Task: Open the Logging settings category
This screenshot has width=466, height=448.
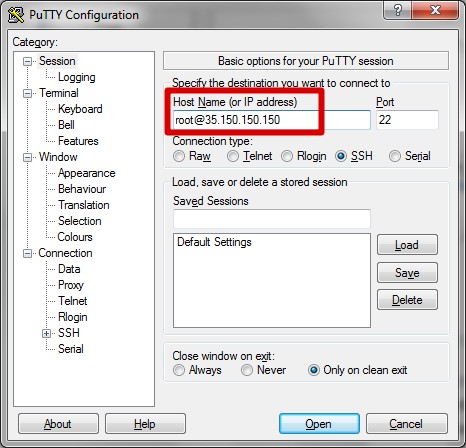Action: [x=77, y=77]
